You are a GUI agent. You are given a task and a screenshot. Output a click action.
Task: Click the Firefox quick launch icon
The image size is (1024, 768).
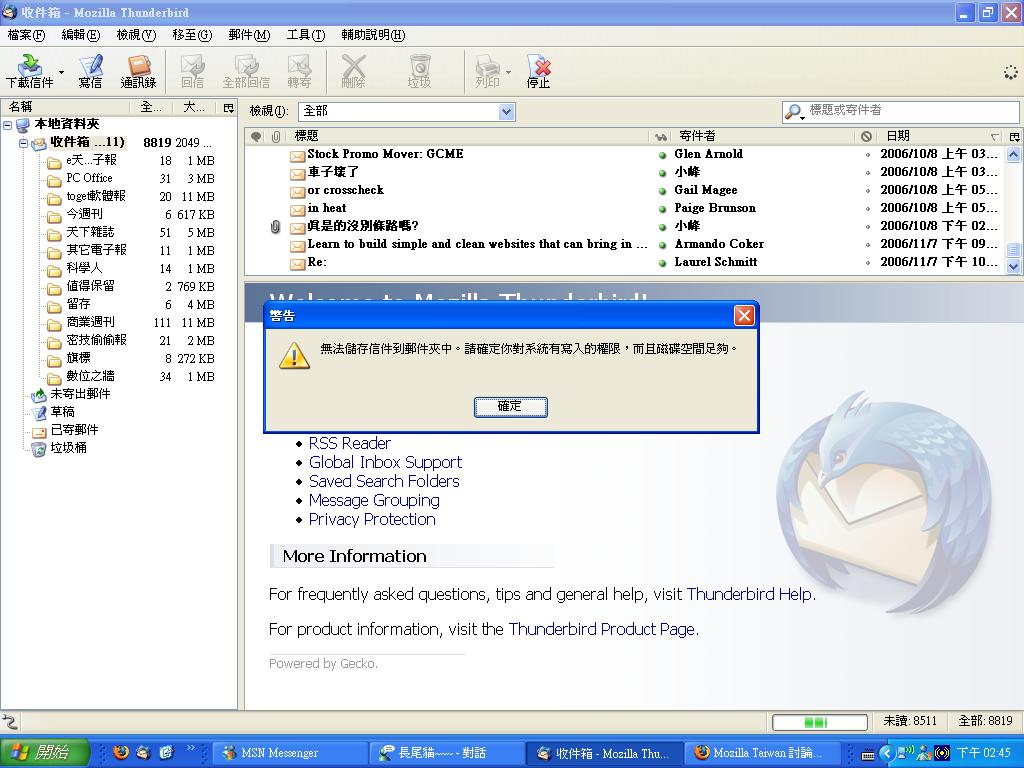tap(121, 752)
